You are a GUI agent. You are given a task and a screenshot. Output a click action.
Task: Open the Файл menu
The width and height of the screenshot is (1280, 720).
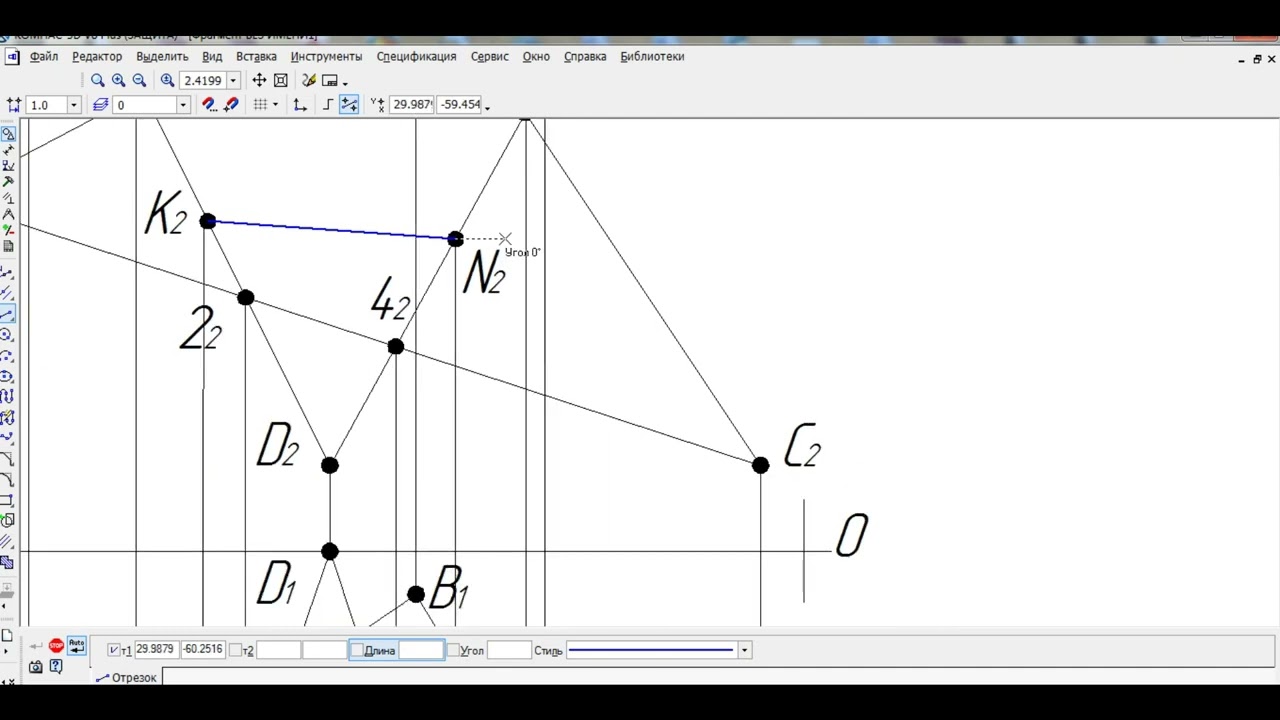(x=44, y=57)
